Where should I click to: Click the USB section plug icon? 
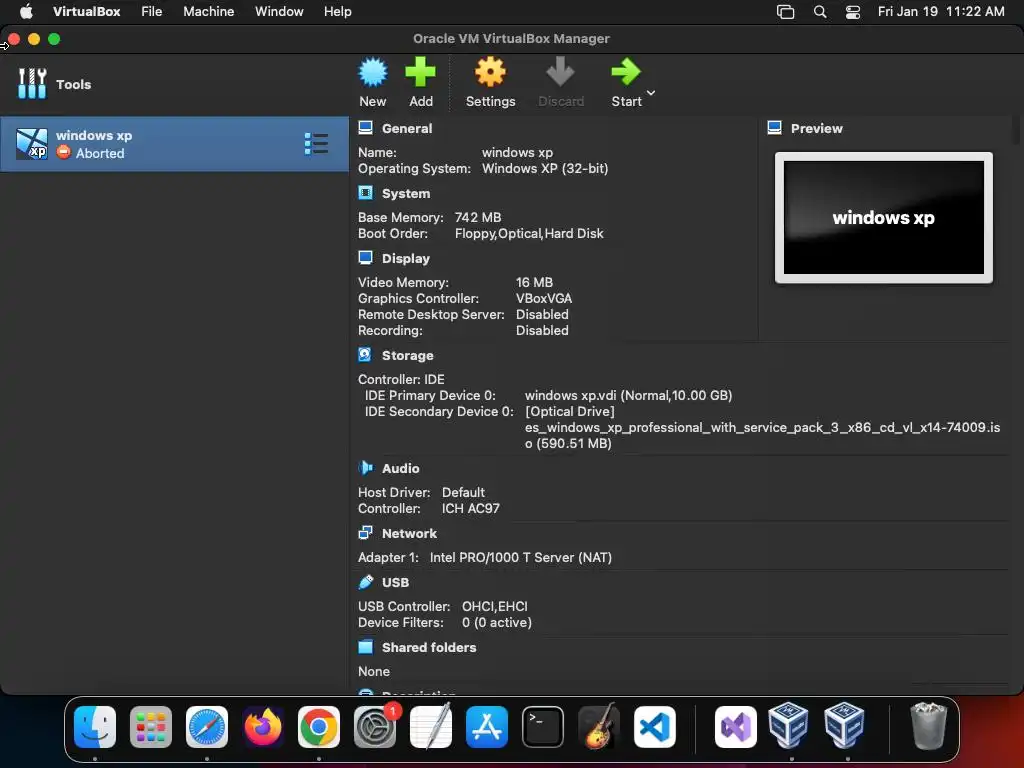366,581
